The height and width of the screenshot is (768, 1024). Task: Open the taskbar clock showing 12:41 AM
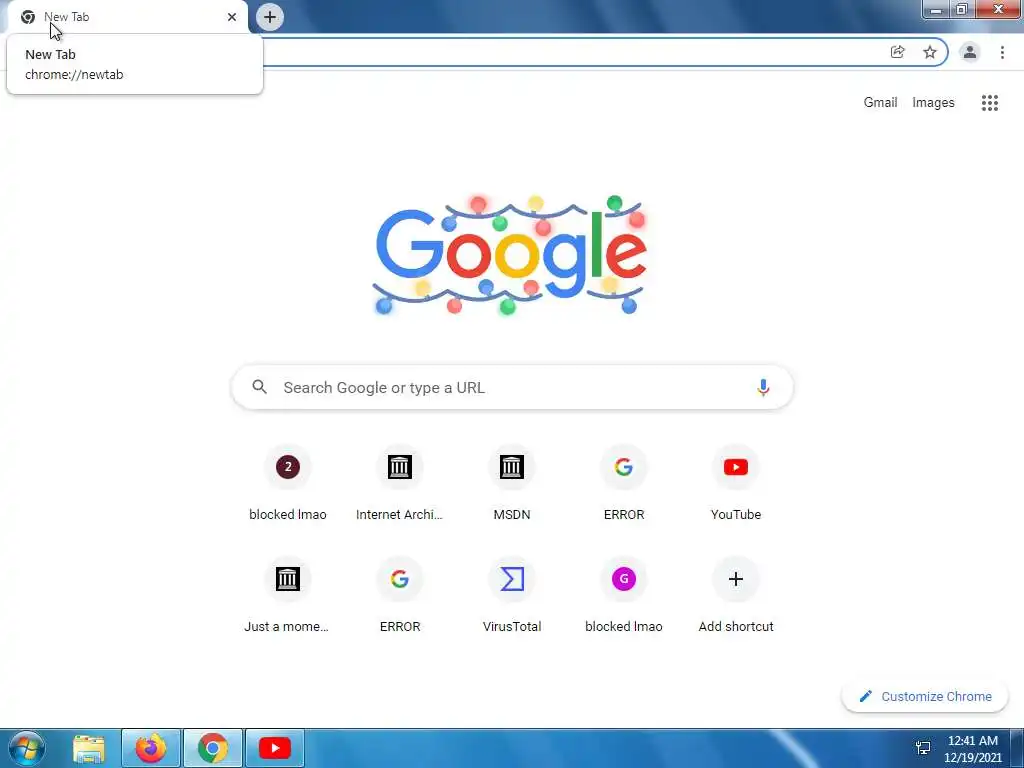click(972, 748)
